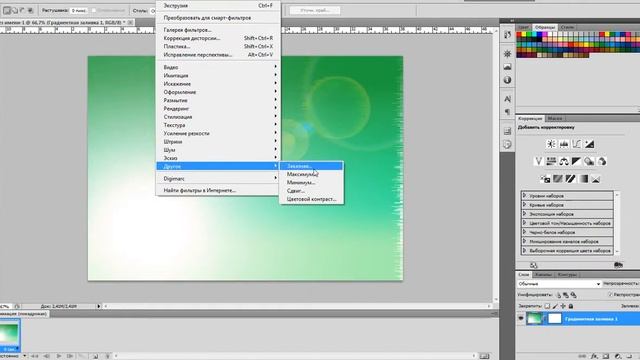Click the feather value input field
The height and width of the screenshot is (360, 640).
click(x=78, y=10)
